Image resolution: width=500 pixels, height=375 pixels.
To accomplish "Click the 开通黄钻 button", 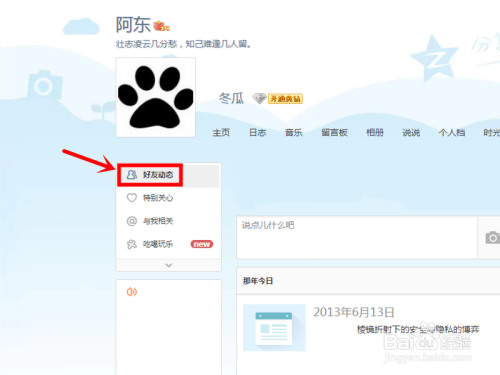I will pyautogui.click(x=285, y=99).
